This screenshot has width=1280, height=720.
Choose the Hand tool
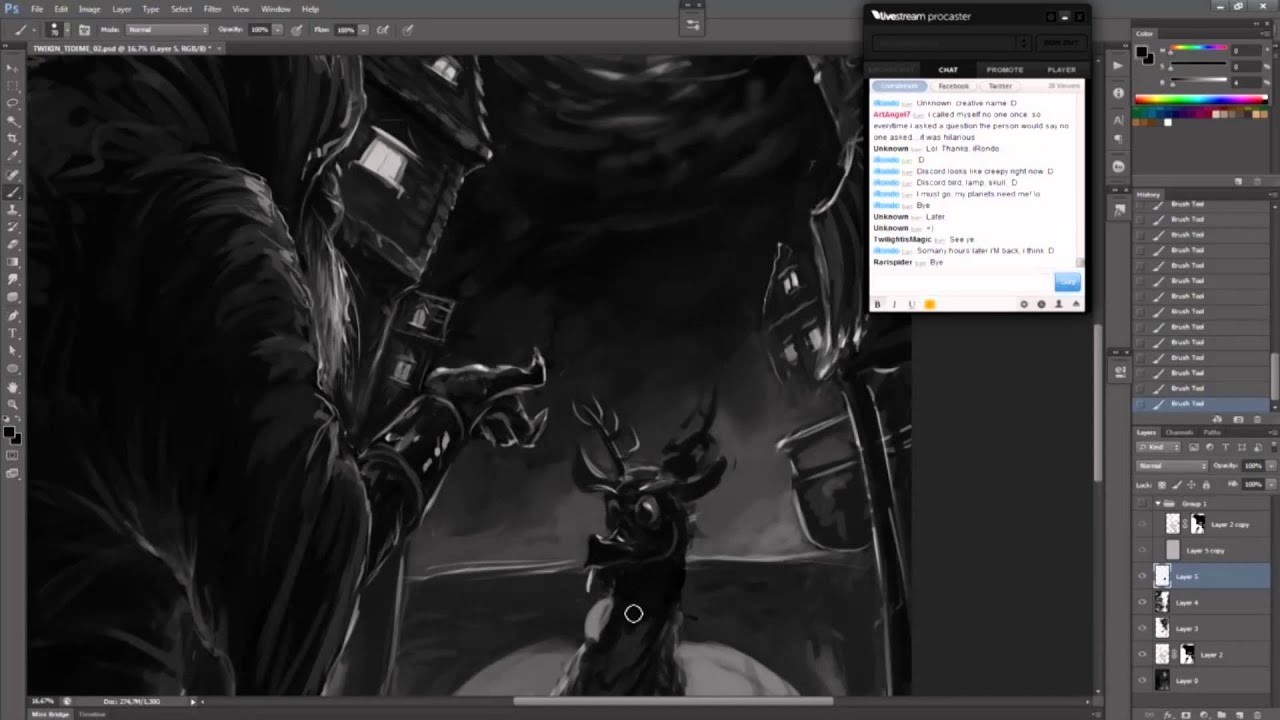[12, 387]
